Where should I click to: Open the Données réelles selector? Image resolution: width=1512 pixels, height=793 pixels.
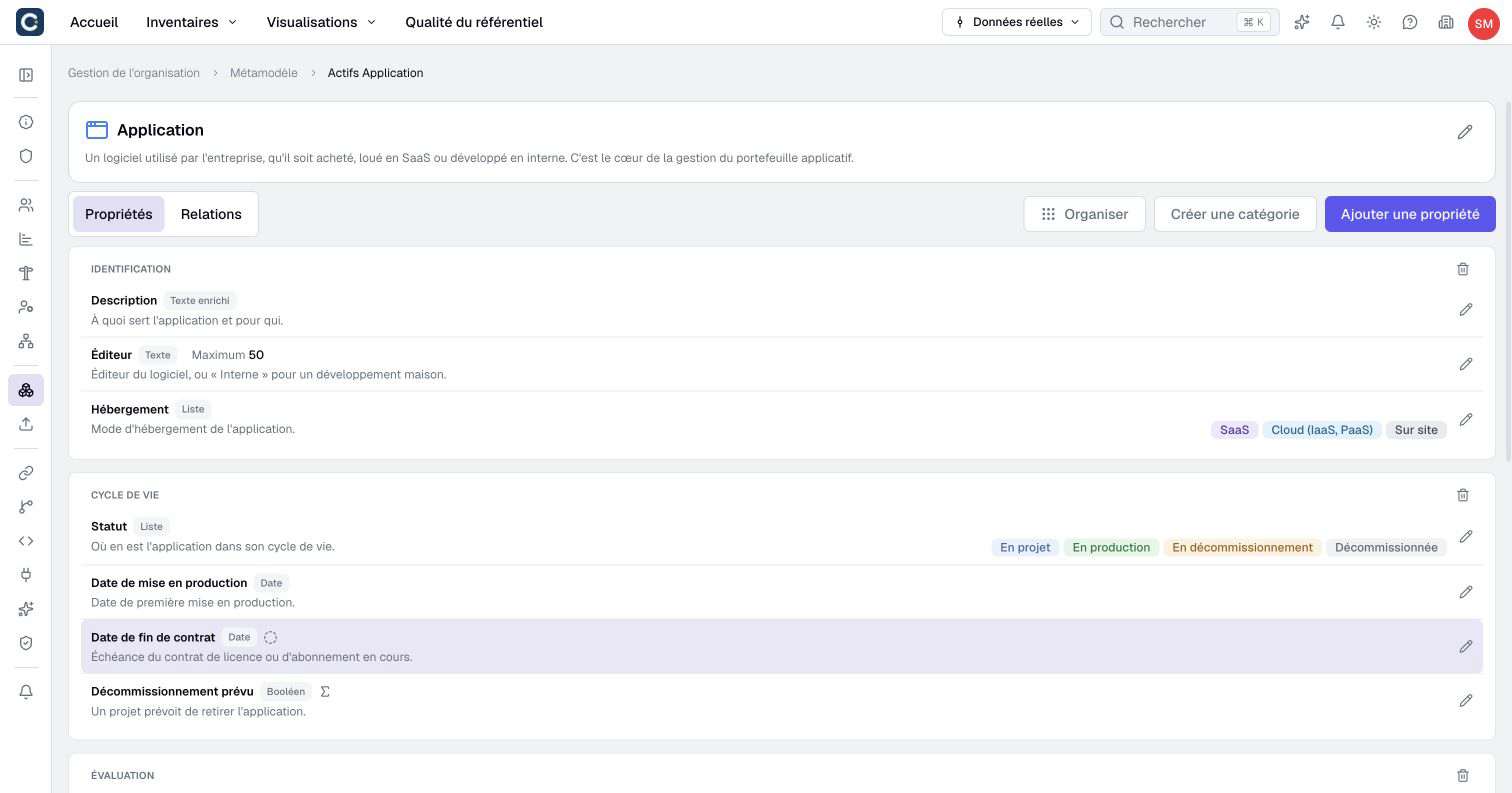click(x=1016, y=22)
